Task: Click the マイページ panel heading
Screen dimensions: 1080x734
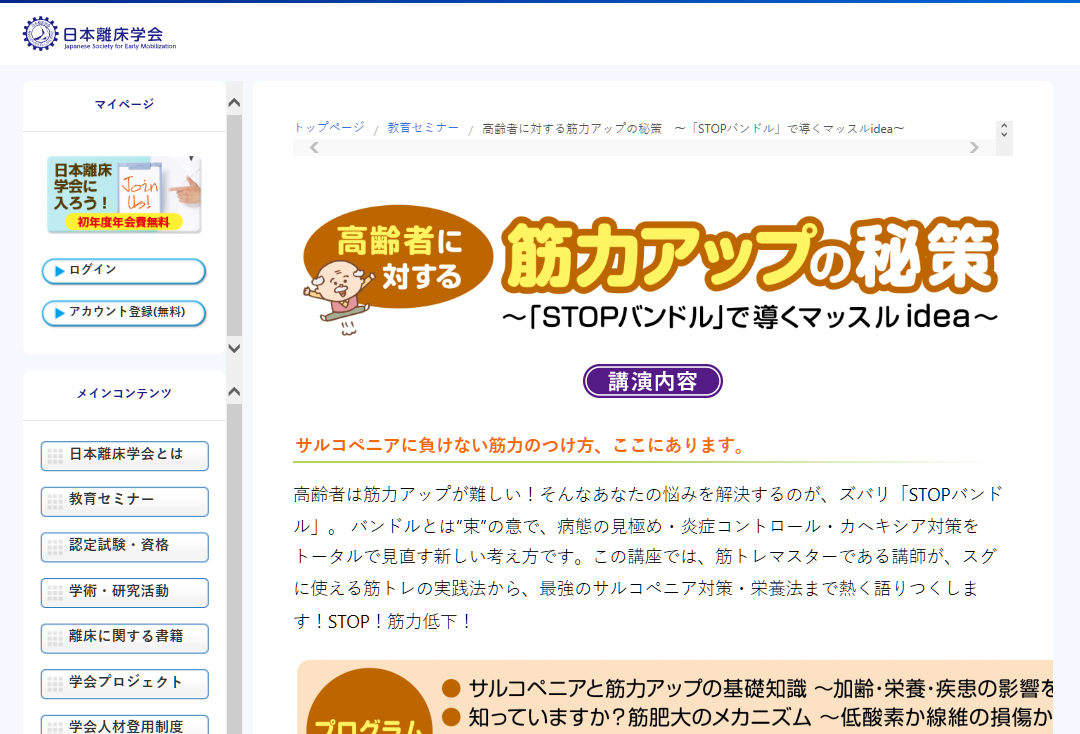Action: click(x=124, y=104)
